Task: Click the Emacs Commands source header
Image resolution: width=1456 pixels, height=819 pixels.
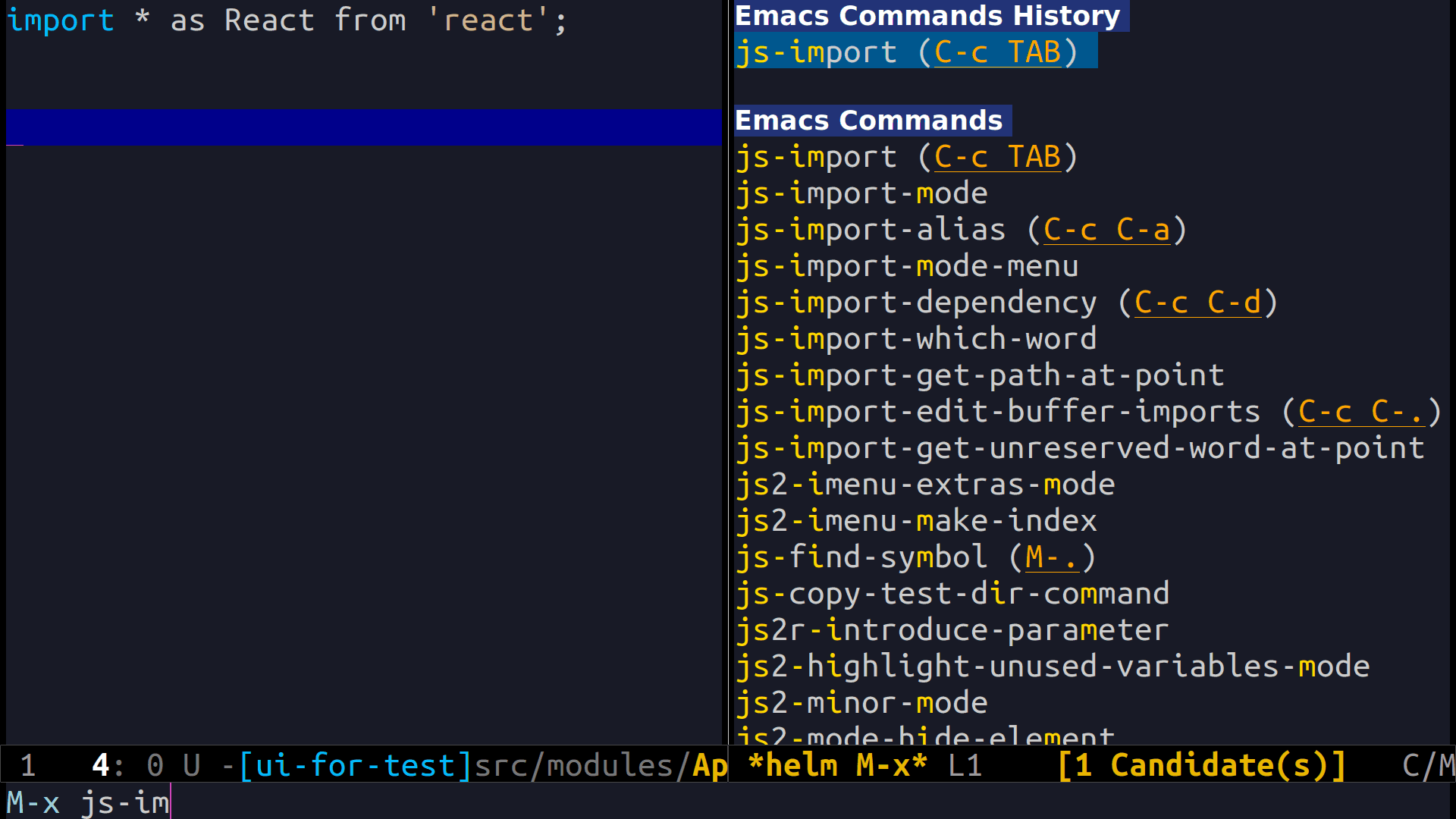Action: (x=869, y=121)
